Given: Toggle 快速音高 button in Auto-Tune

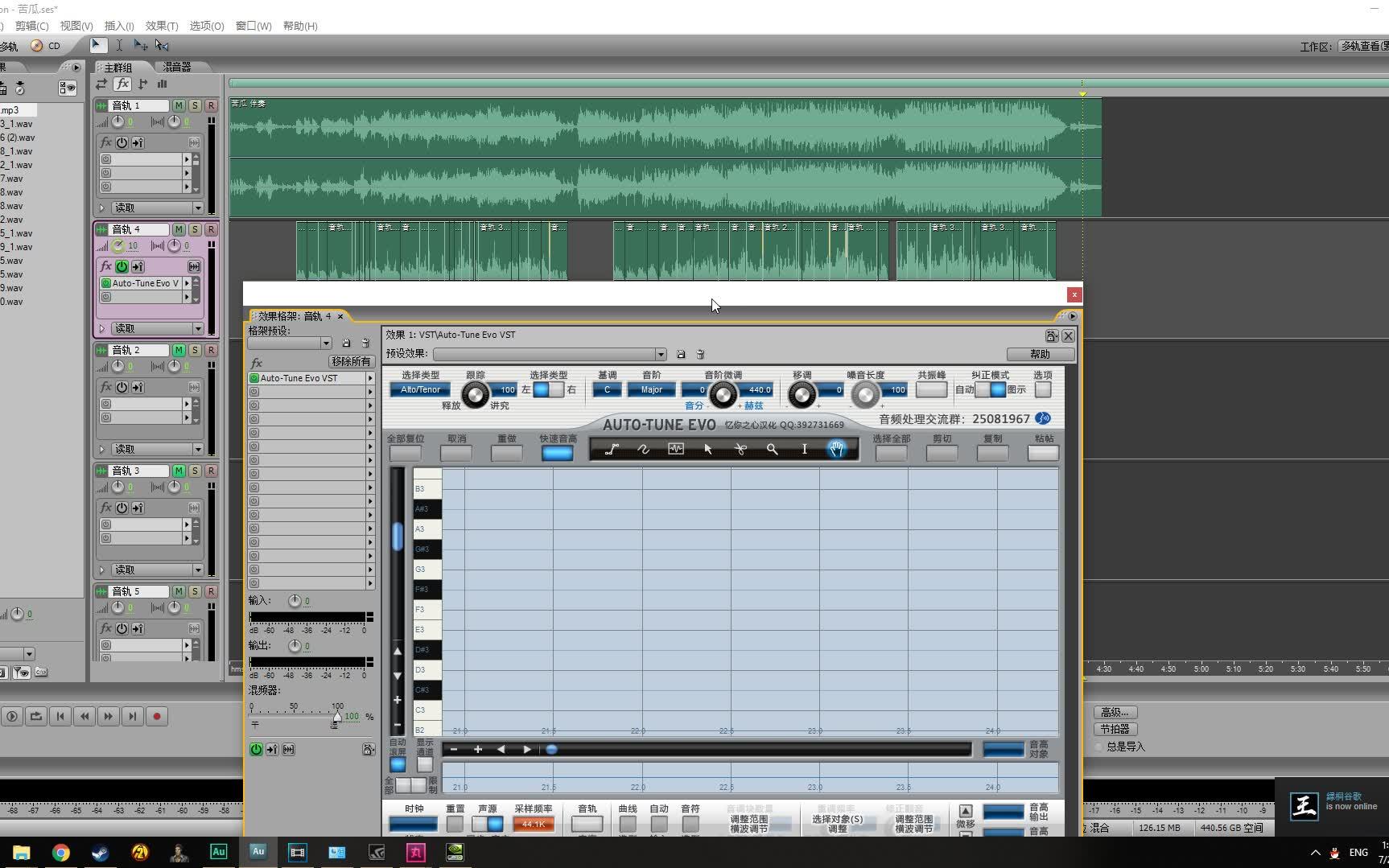Looking at the screenshot, I should click(557, 453).
